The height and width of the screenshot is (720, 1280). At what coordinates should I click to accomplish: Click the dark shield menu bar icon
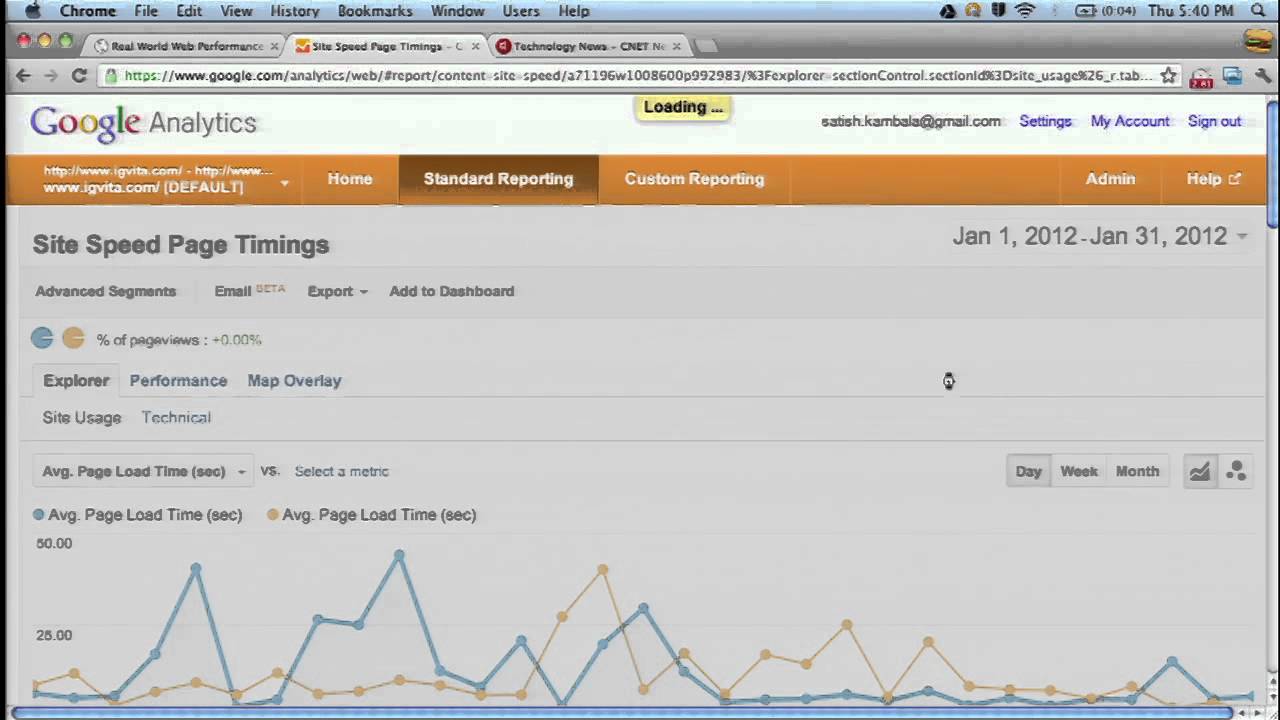point(998,11)
